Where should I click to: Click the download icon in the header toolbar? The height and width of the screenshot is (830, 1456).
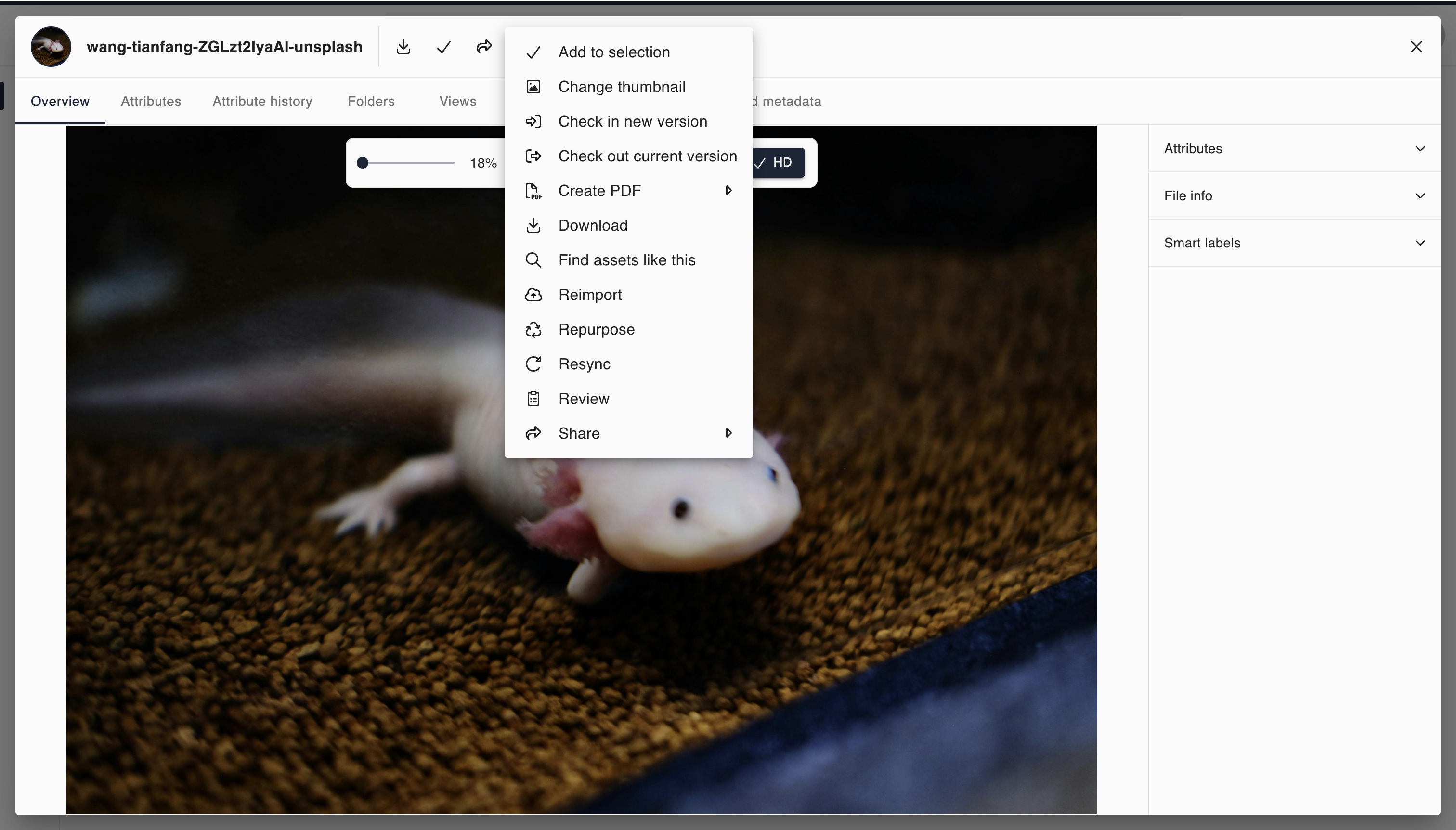coord(403,47)
